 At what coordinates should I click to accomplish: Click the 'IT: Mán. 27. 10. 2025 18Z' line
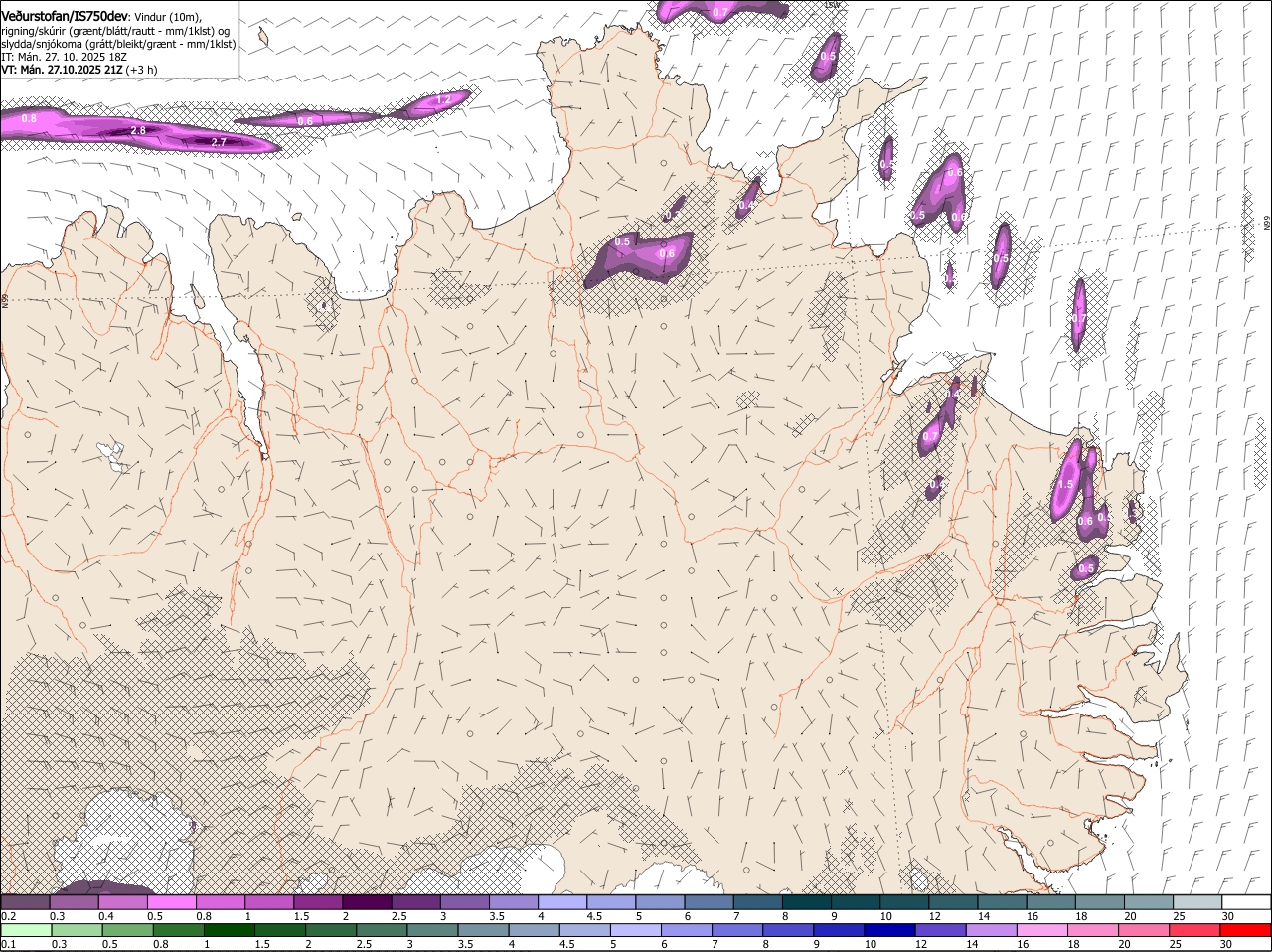64,57
